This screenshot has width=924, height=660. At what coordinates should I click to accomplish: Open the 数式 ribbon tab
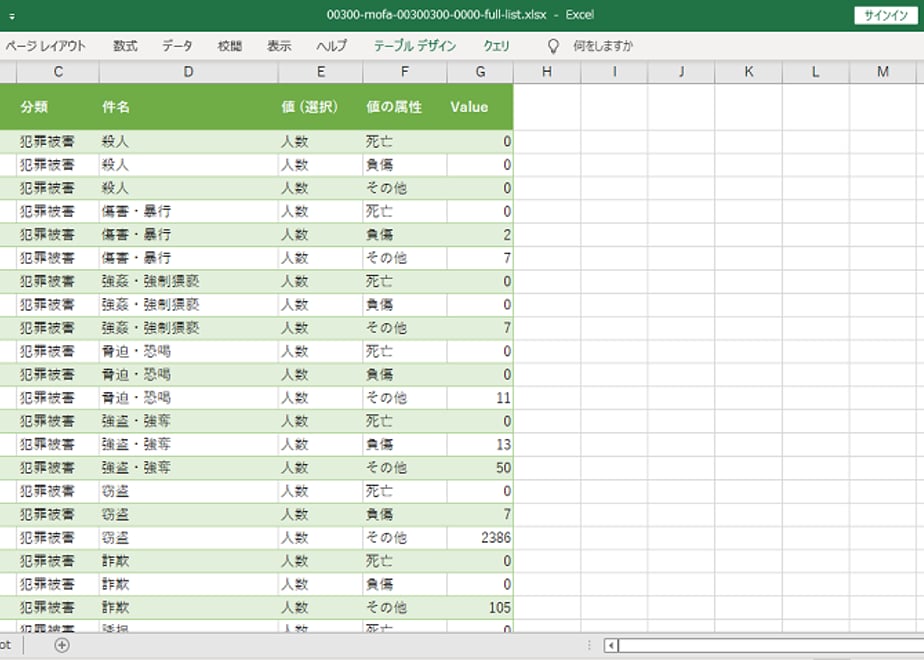coord(125,46)
